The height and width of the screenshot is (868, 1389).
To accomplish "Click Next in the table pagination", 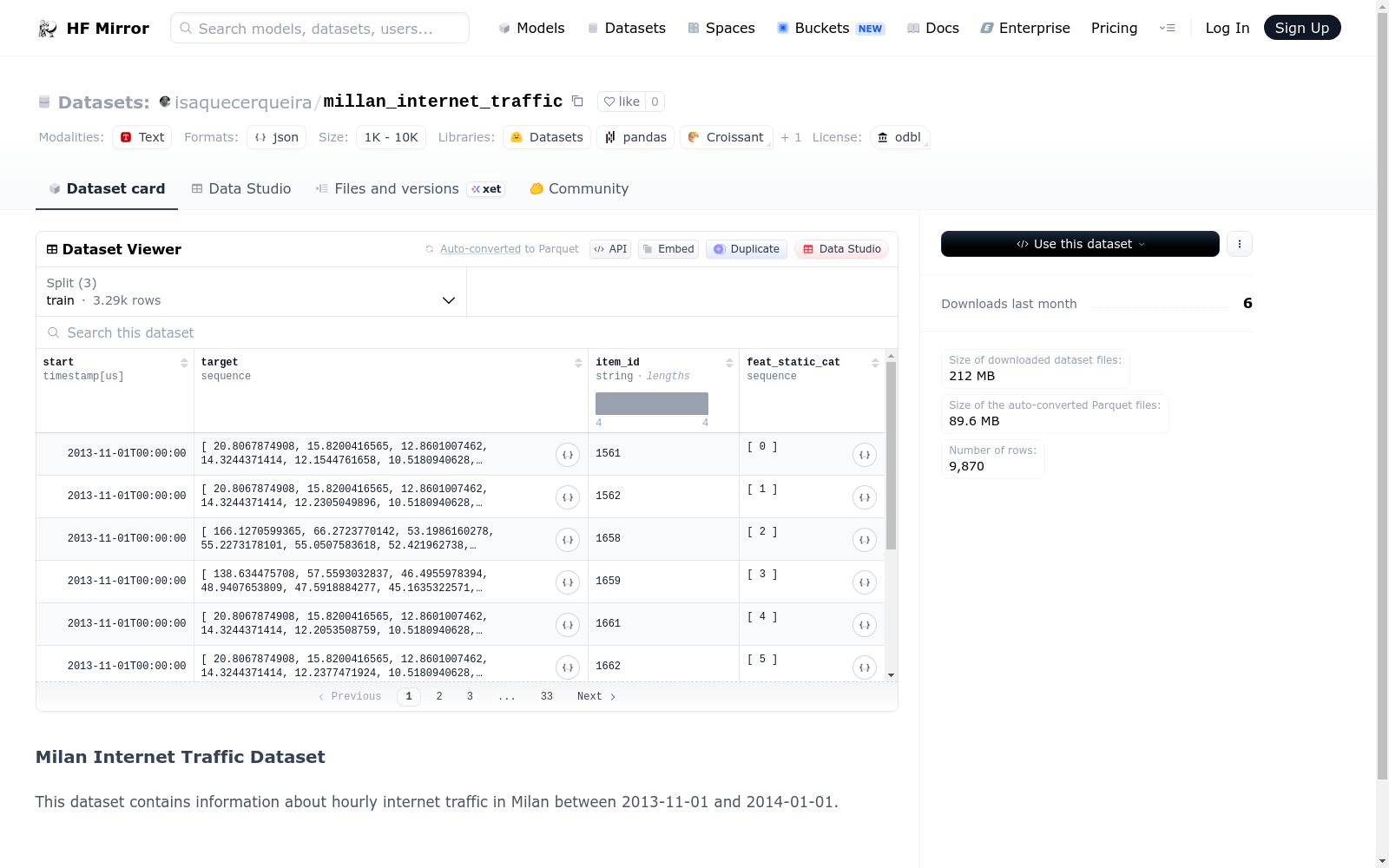I will point(596,696).
